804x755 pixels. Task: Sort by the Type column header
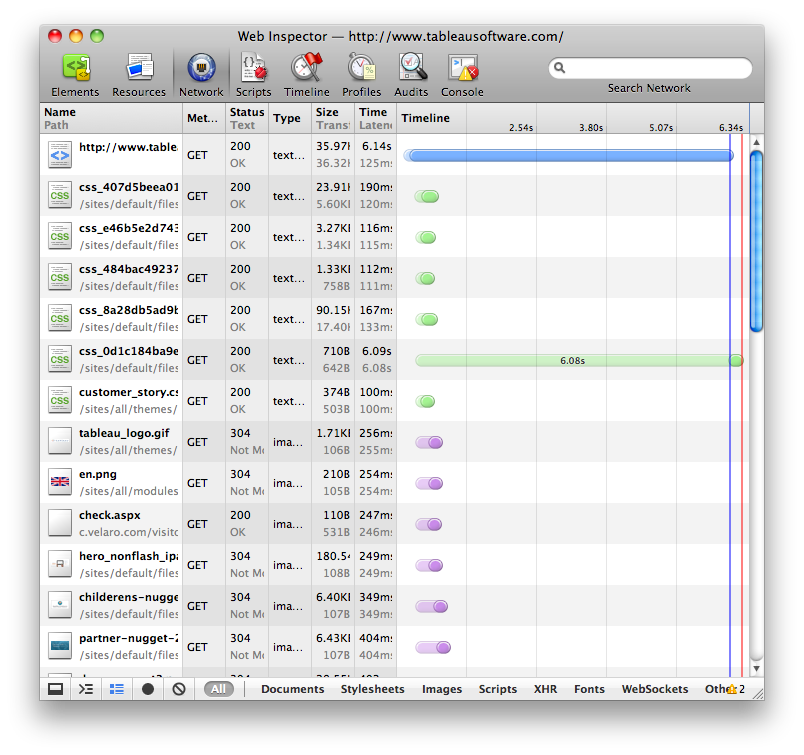[x=290, y=118]
